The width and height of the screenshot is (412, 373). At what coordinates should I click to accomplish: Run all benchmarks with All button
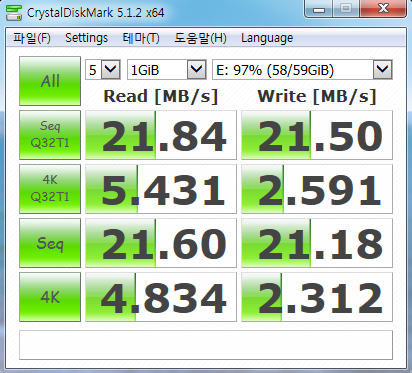(x=50, y=81)
